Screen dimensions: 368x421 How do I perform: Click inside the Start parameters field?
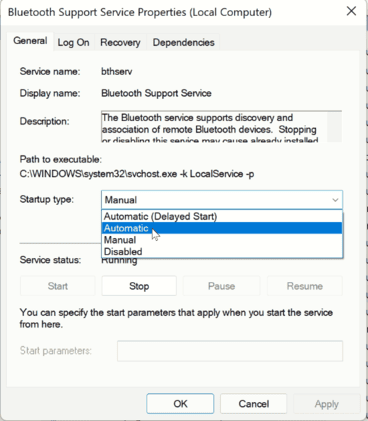tap(230, 351)
